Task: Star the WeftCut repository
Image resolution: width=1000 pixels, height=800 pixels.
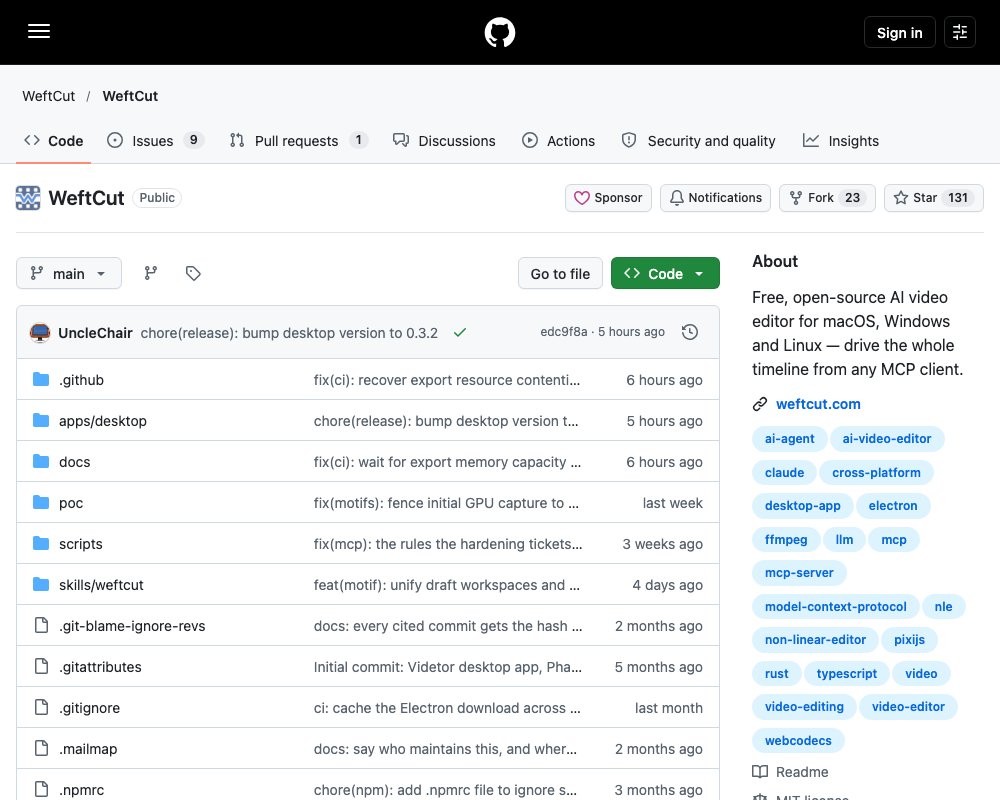Action: tap(934, 198)
